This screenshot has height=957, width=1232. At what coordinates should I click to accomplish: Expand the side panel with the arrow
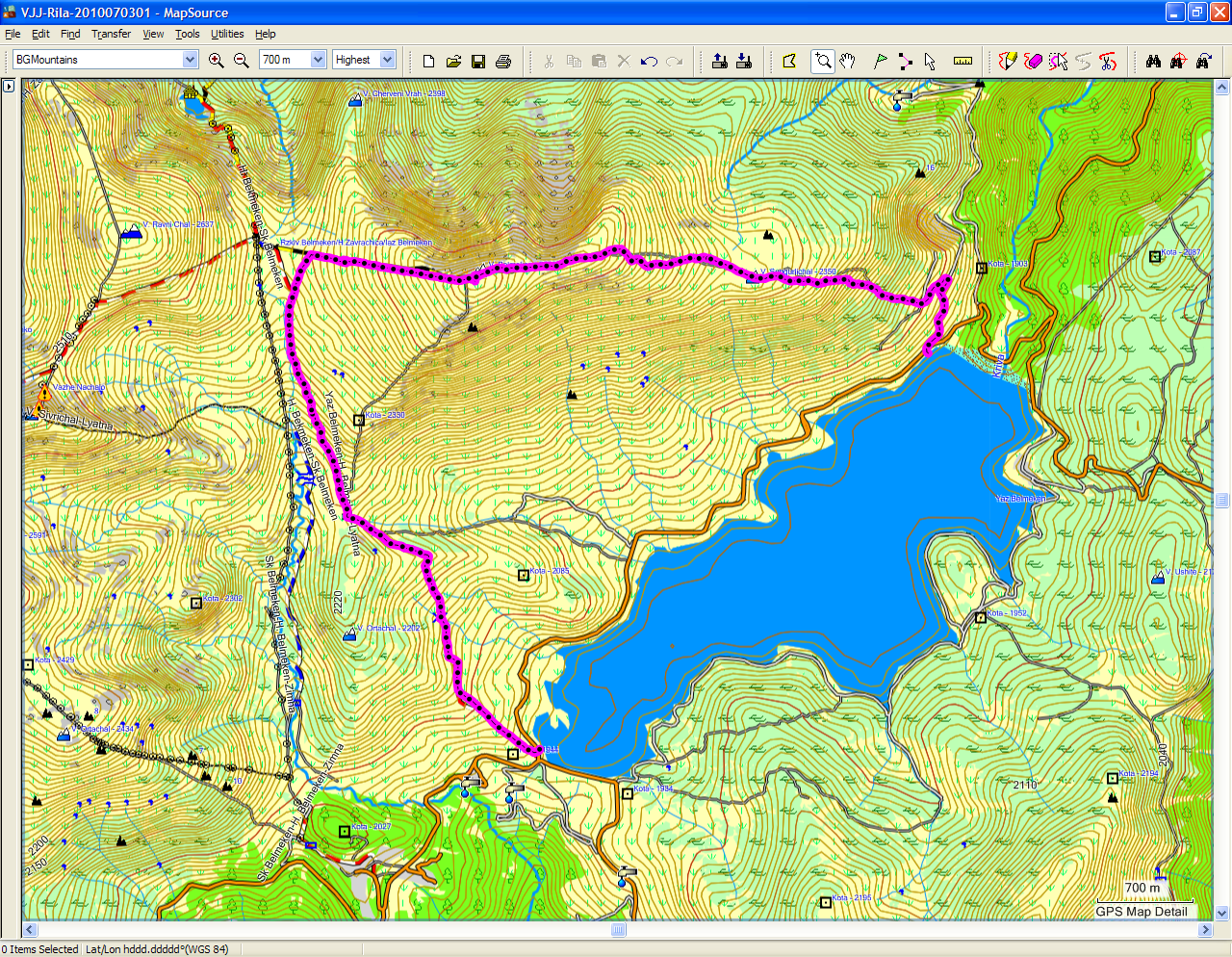pos(9,86)
